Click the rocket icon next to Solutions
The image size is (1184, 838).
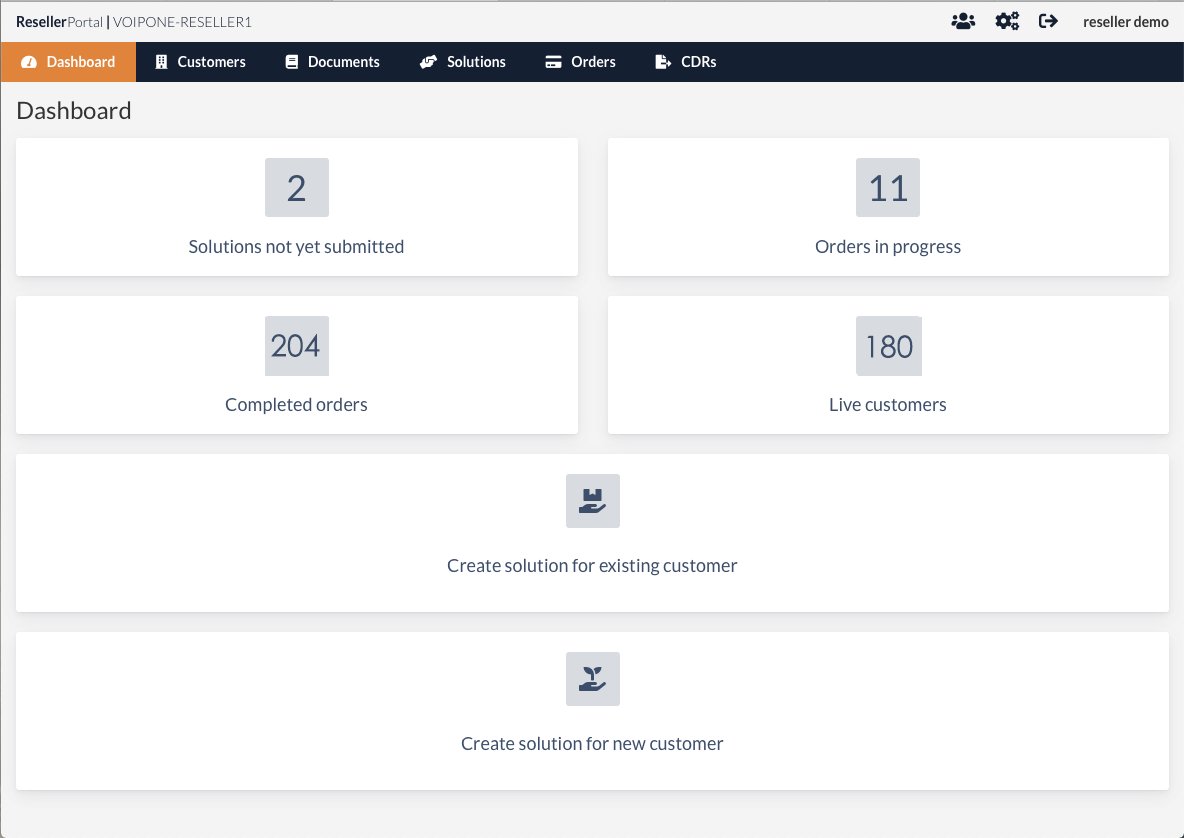click(x=428, y=61)
